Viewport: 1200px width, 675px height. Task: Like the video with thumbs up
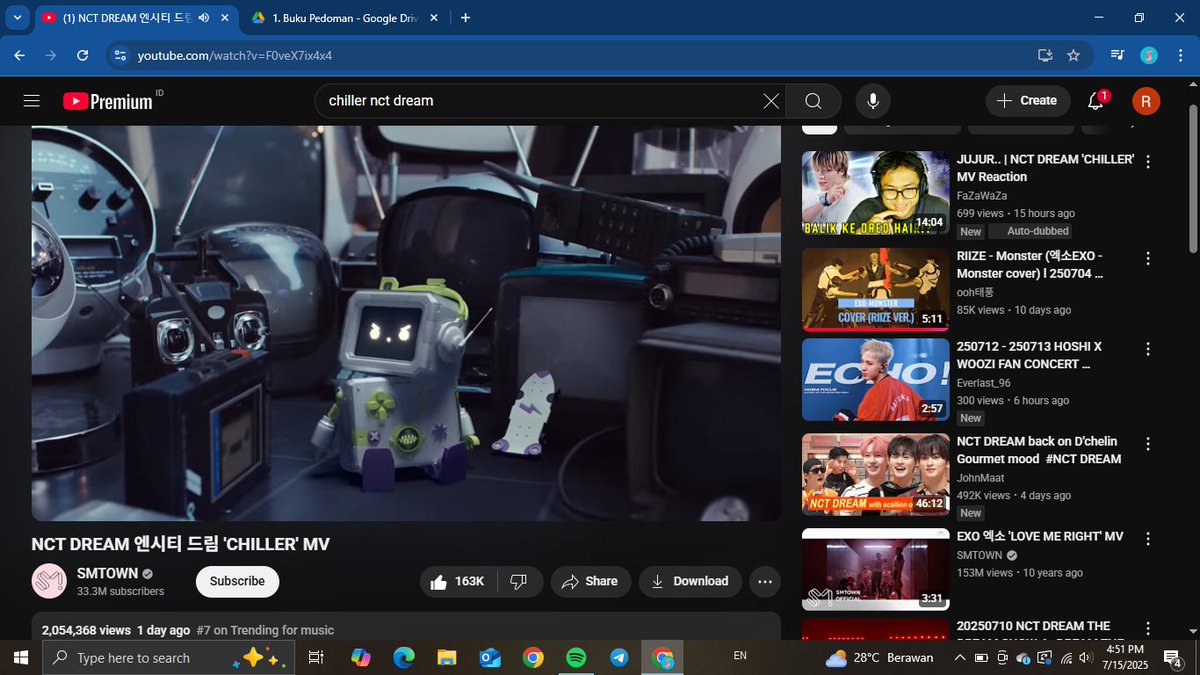[457, 581]
